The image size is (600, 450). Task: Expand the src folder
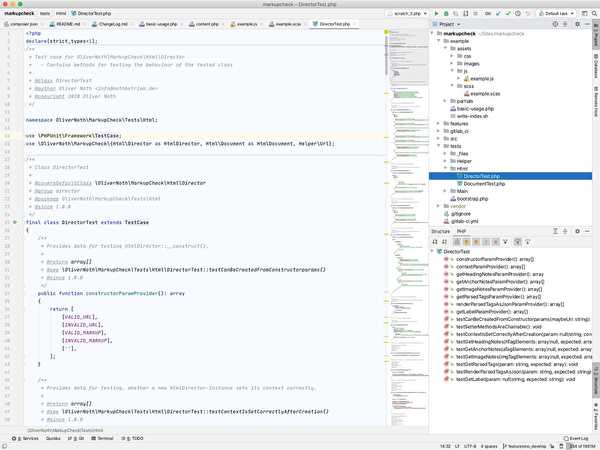point(439,139)
